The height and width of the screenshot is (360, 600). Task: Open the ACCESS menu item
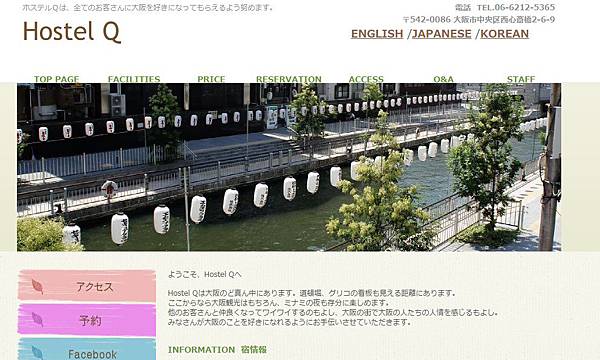[x=366, y=79]
